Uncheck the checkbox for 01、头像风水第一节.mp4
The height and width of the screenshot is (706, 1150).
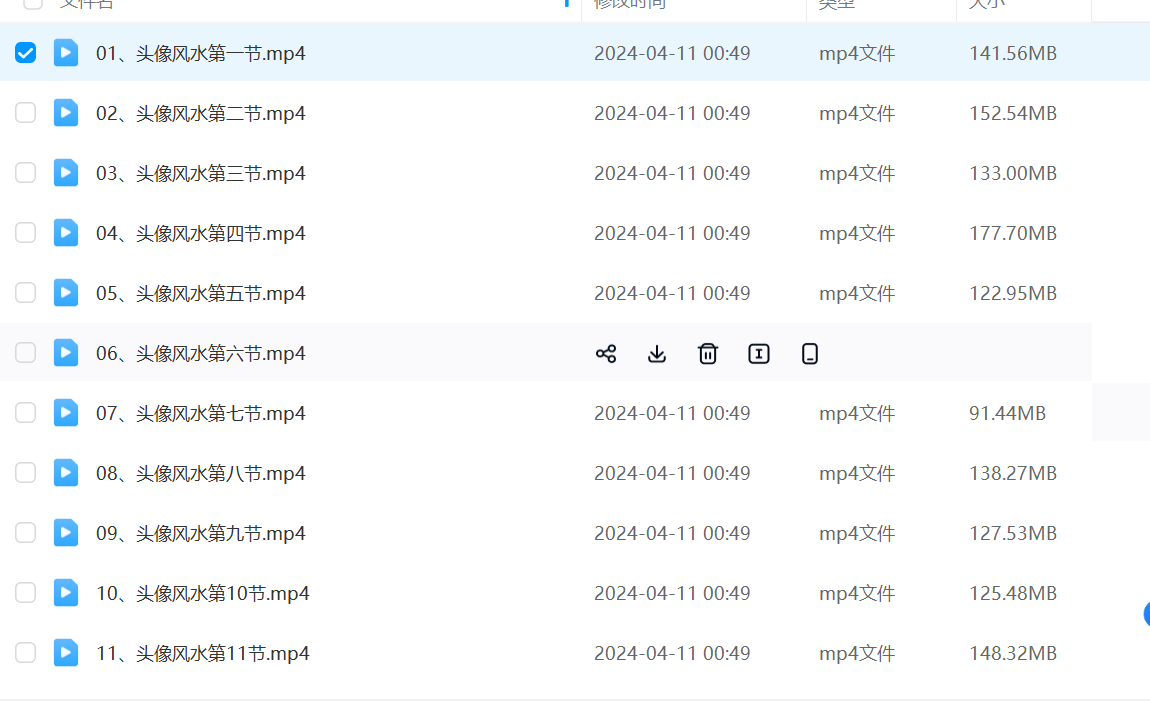coord(26,53)
